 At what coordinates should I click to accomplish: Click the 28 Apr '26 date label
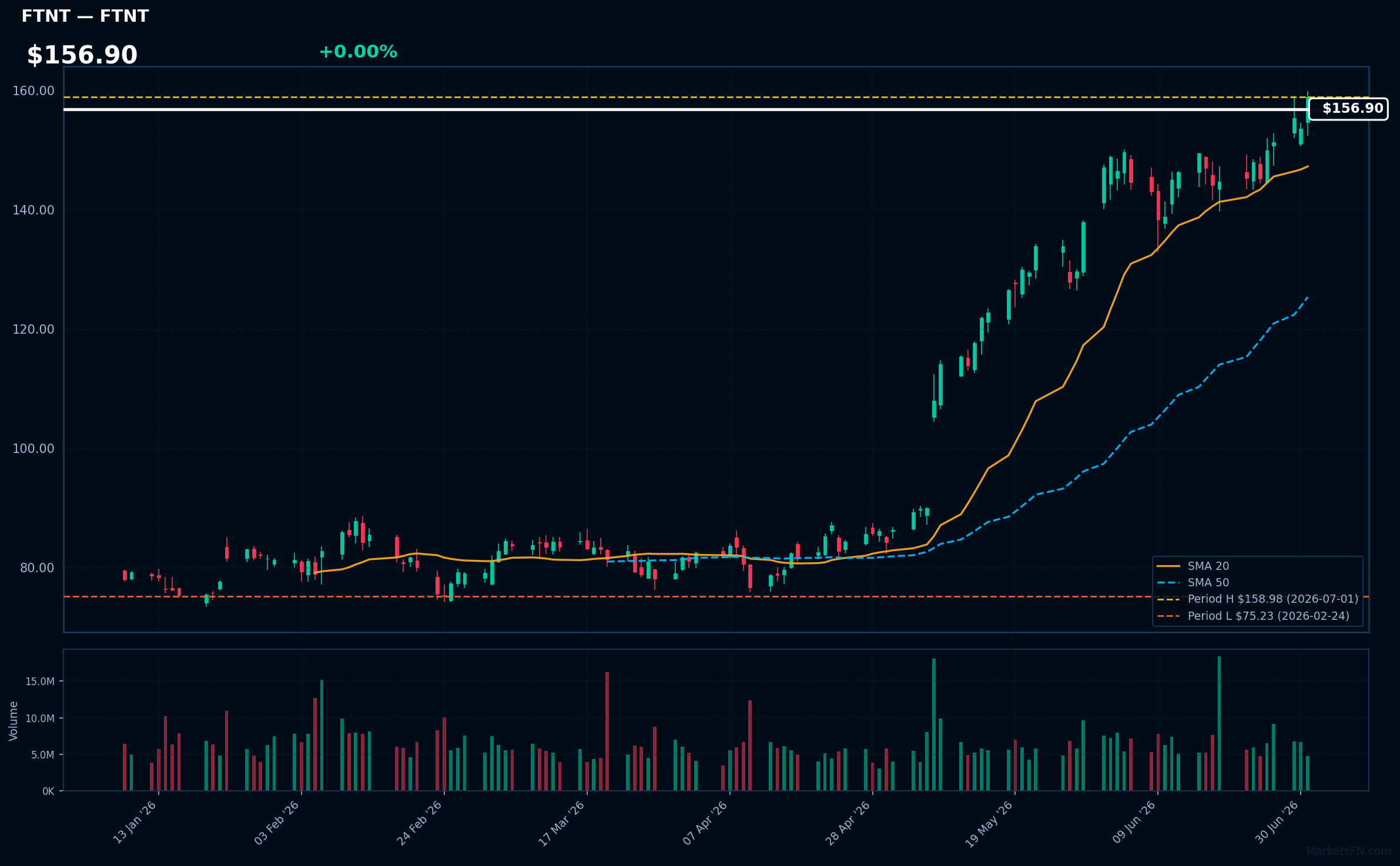pos(848,823)
